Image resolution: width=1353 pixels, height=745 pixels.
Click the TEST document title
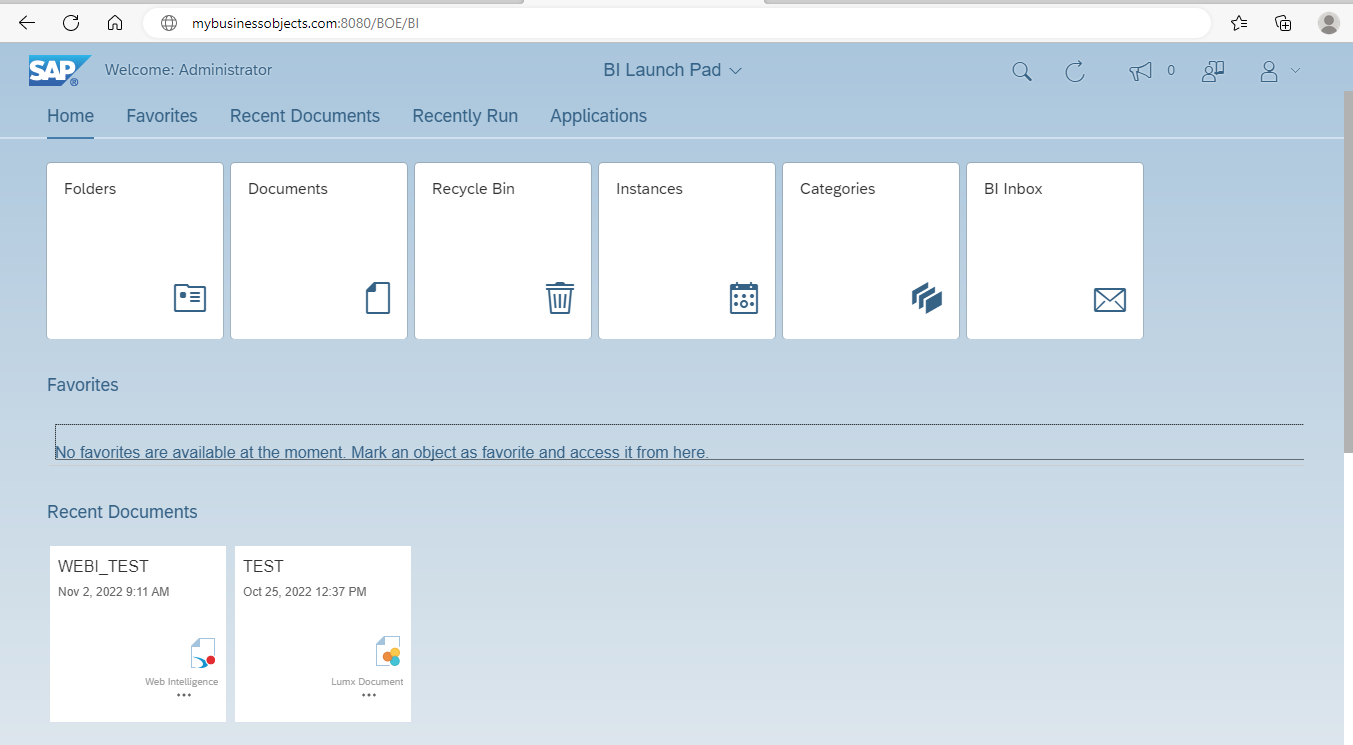click(x=263, y=566)
